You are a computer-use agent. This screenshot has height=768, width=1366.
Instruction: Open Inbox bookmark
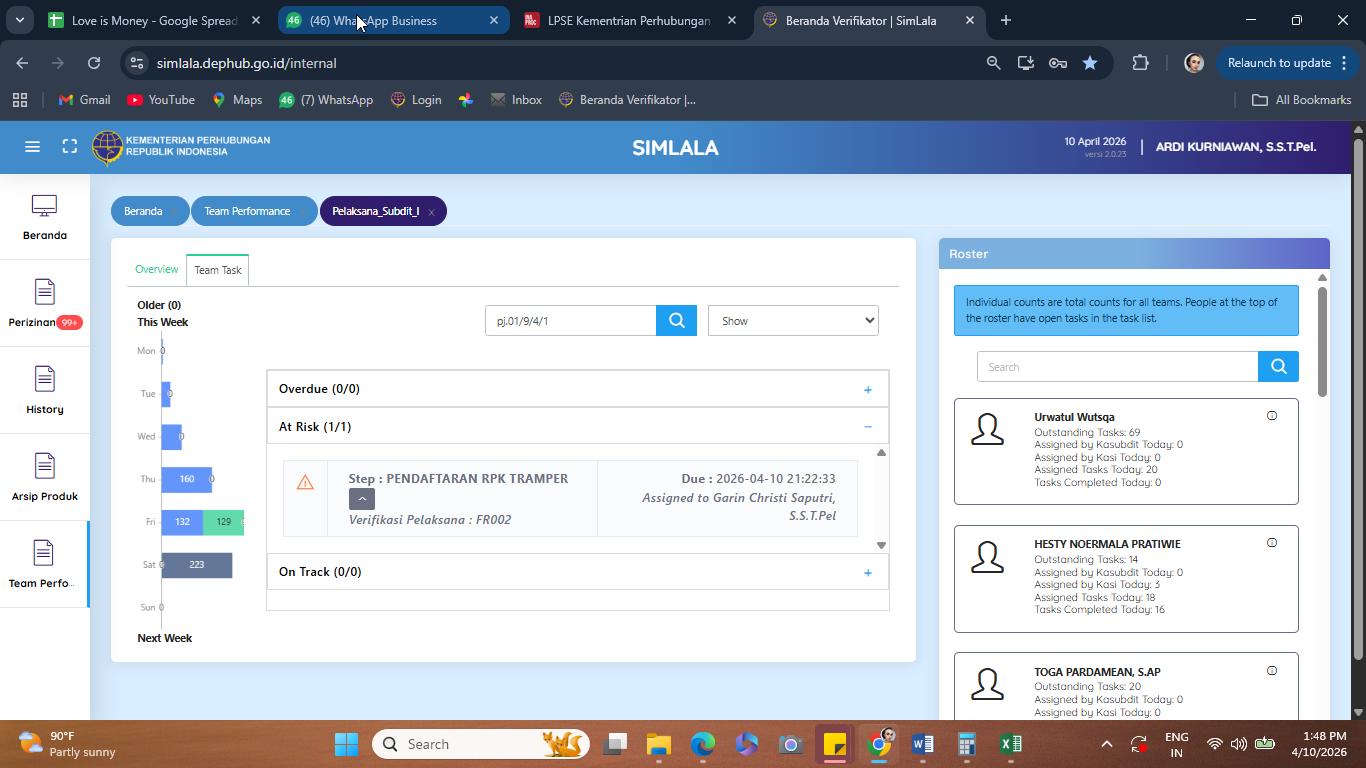pyautogui.click(x=516, y=100)
